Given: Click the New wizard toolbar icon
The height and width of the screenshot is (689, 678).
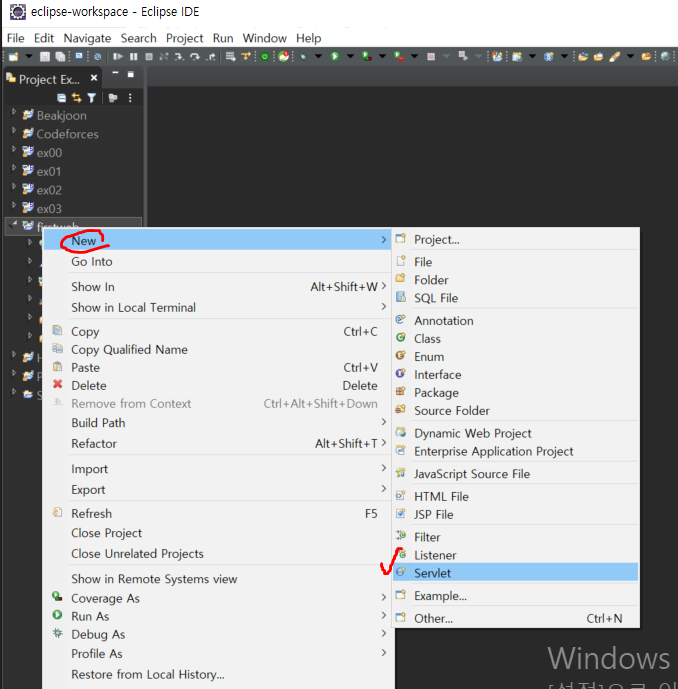Looking at the screenshot, I should coord(14,57).
